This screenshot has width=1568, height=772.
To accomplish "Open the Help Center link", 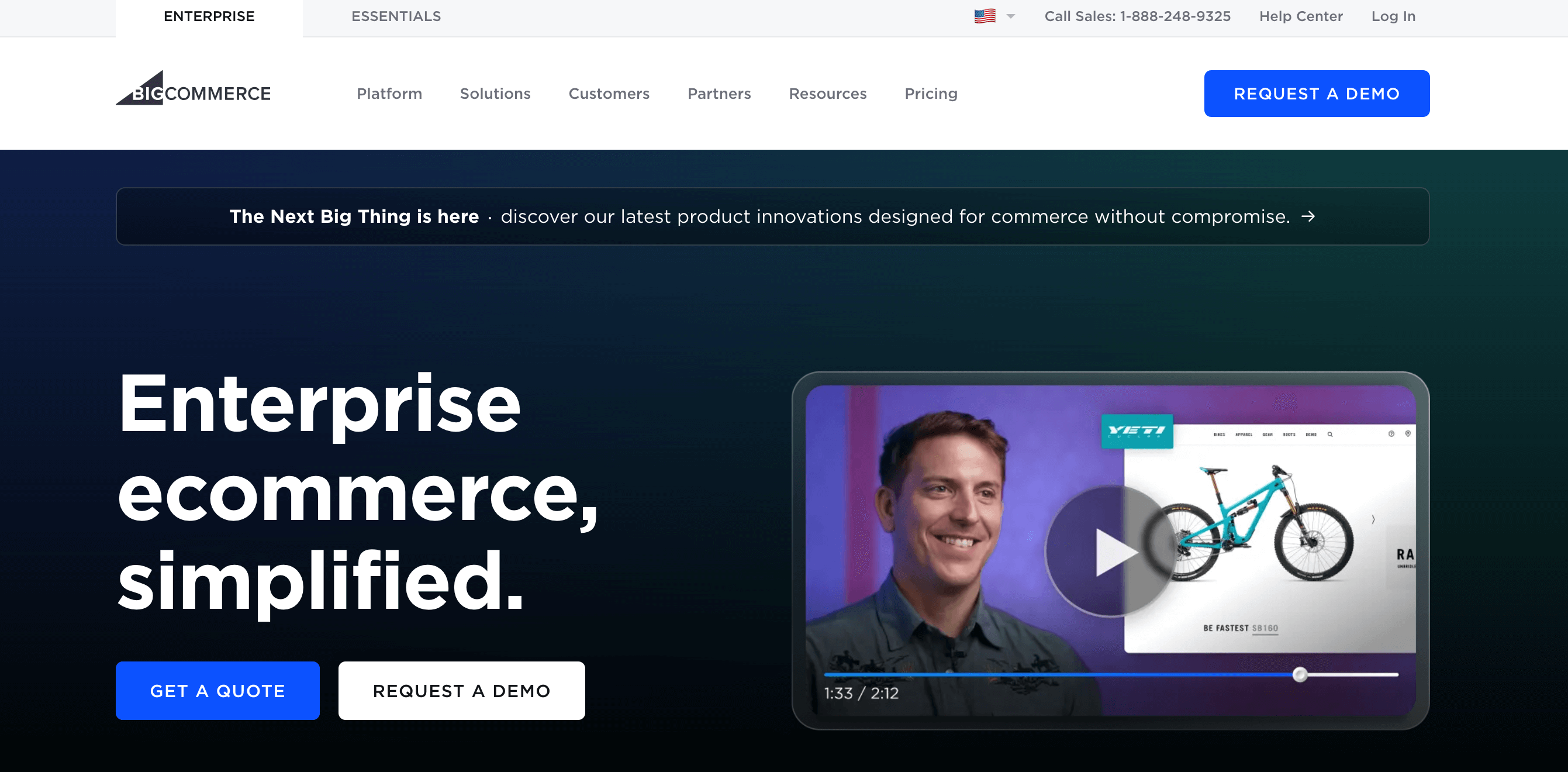I will (x=1301, y=16).
